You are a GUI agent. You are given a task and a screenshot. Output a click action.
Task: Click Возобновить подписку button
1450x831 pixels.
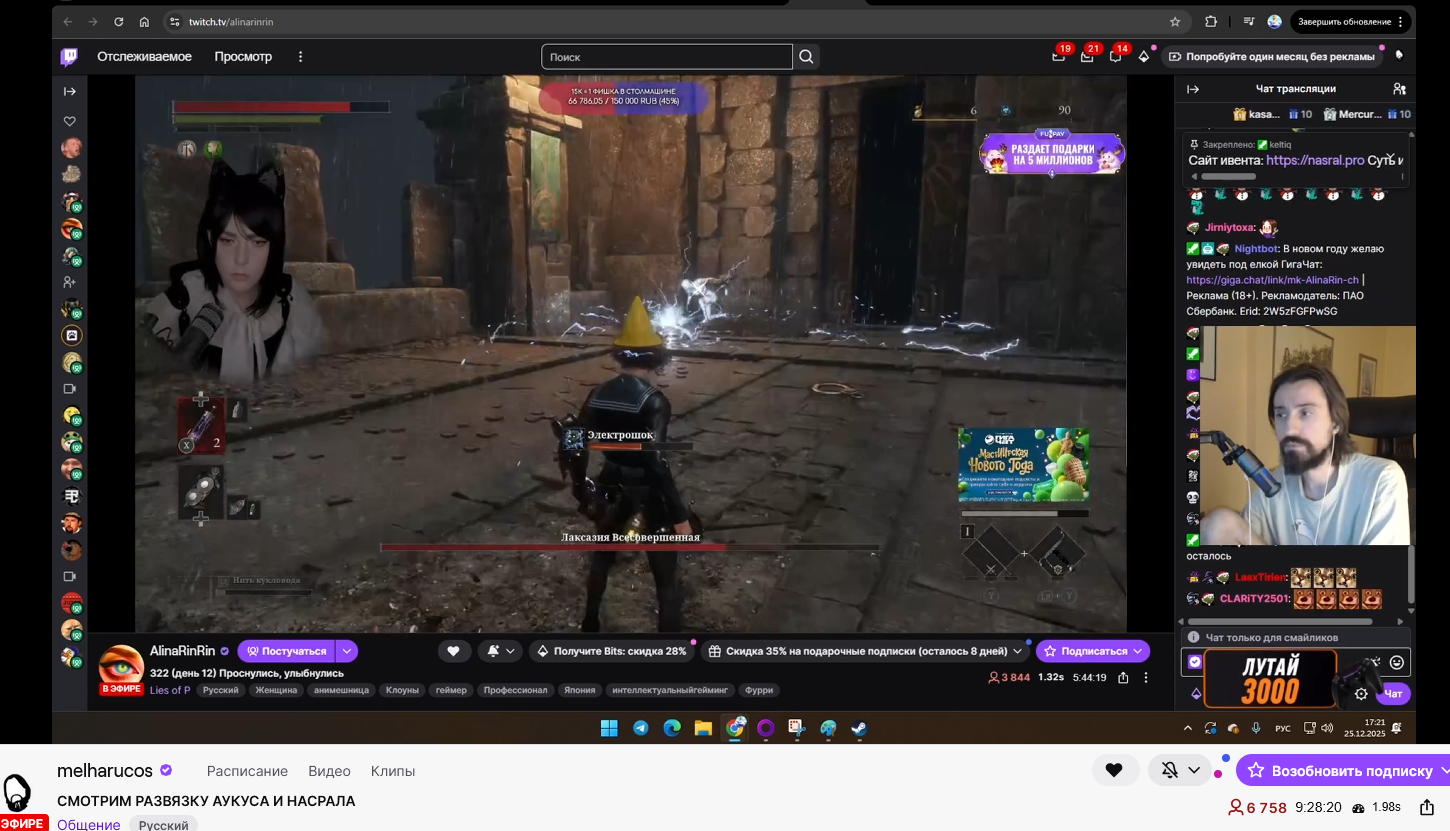click(1343, 771)
